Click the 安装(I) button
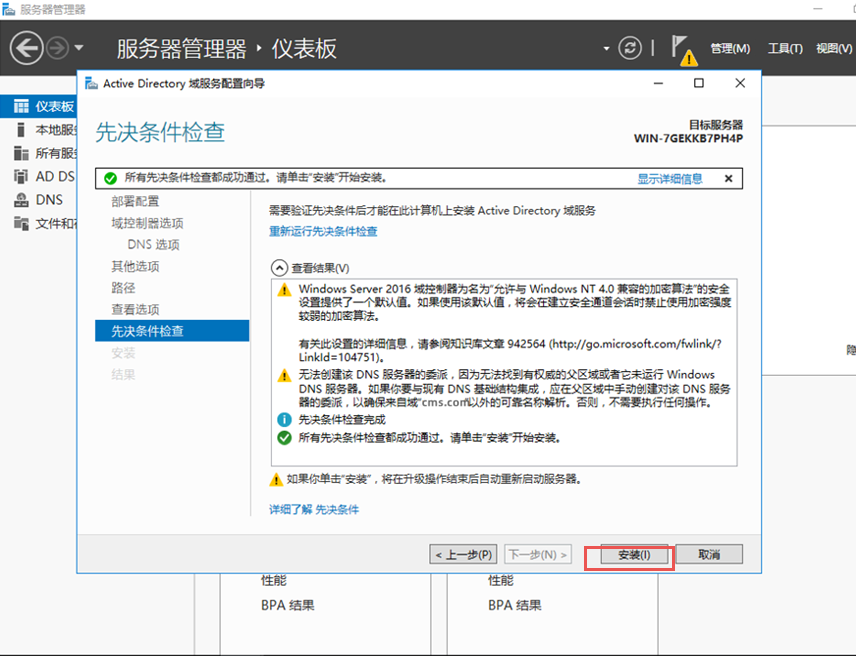This screenshot has width=856, height=656. [634, 555]
